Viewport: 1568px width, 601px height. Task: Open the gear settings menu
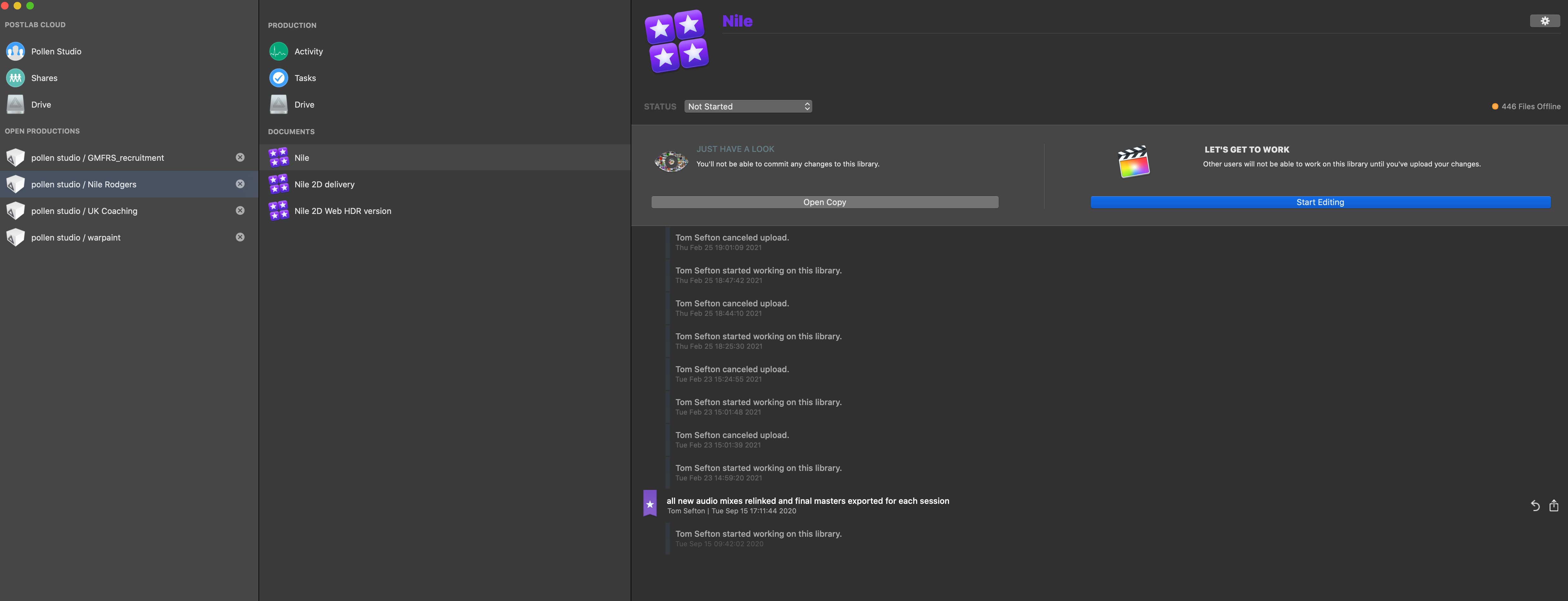click(x=1545, y=21)
